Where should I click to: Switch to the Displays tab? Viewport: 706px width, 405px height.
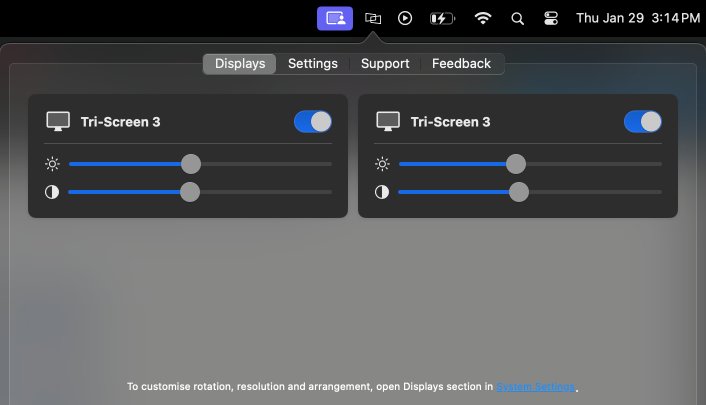pyautogui.click(x=240, y=64)
